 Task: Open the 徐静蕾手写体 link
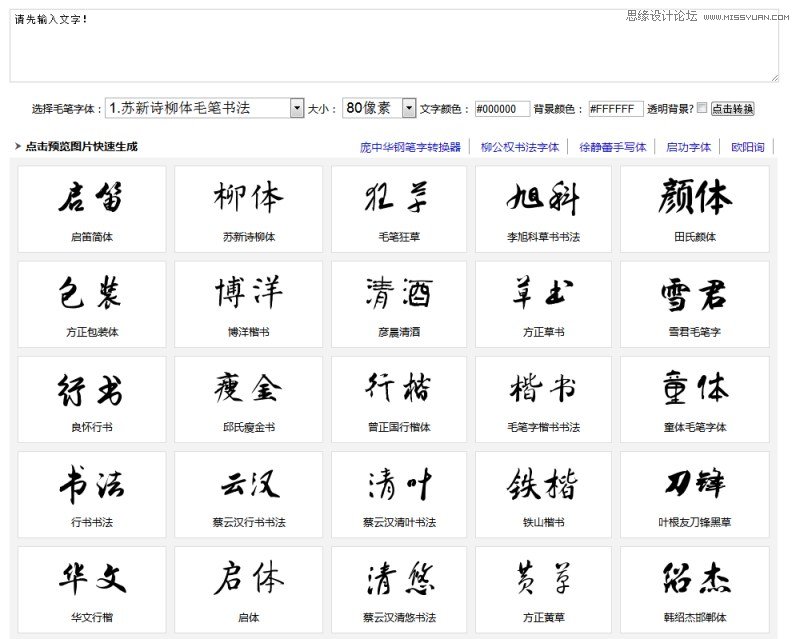pos(613,147)
